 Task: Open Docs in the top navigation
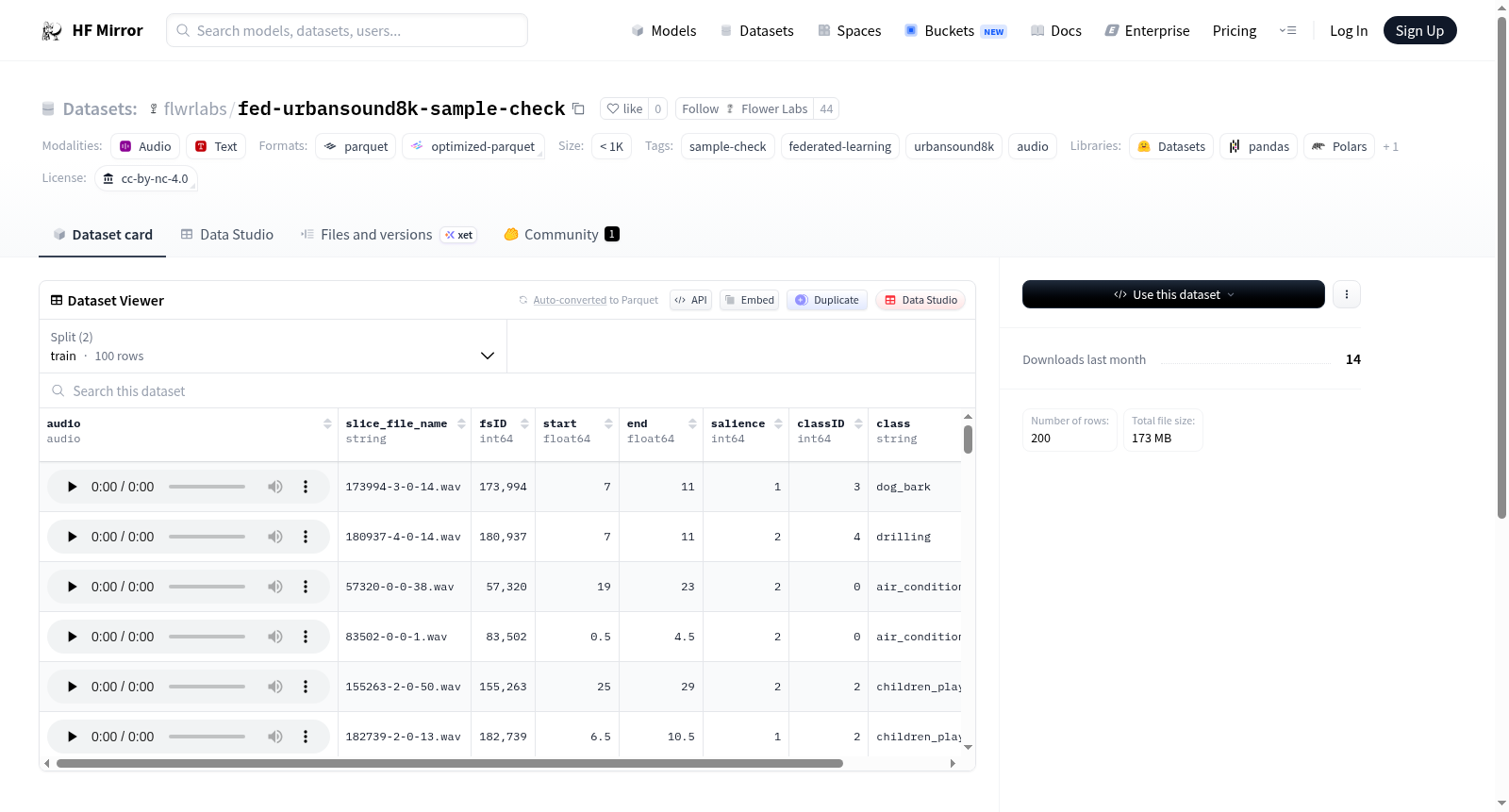tap(1056, 31)
